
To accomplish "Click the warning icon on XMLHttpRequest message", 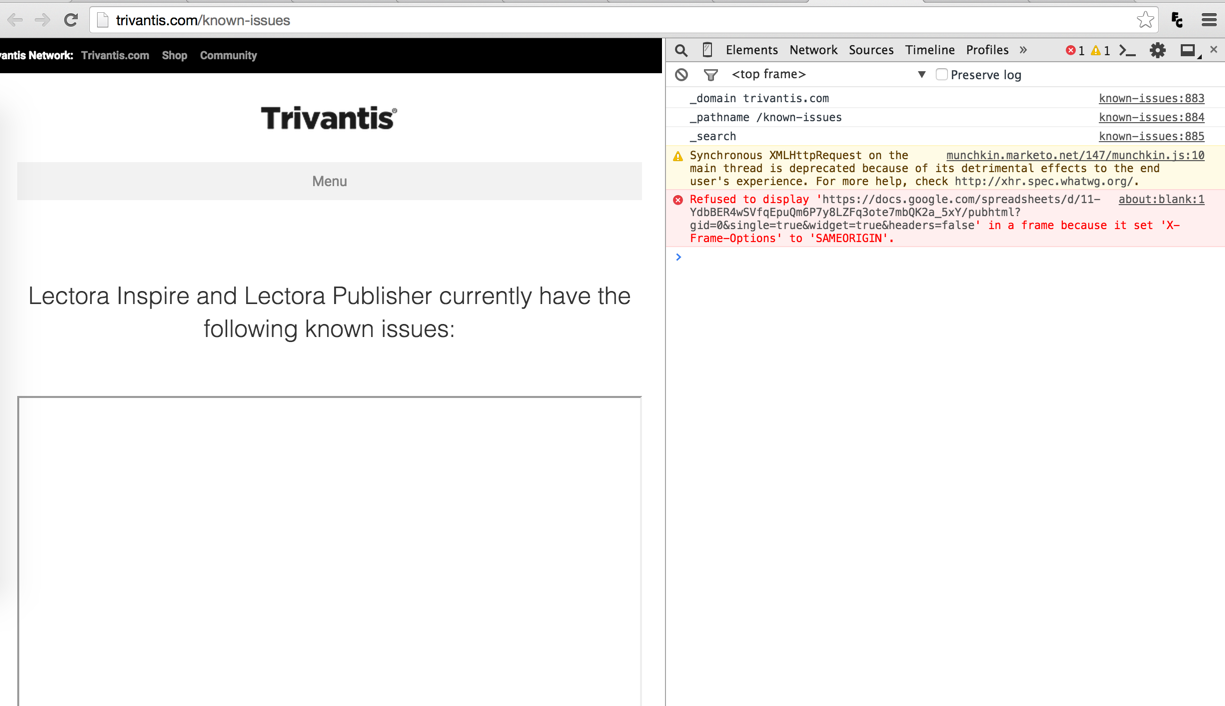I will [x=678, y=156].
